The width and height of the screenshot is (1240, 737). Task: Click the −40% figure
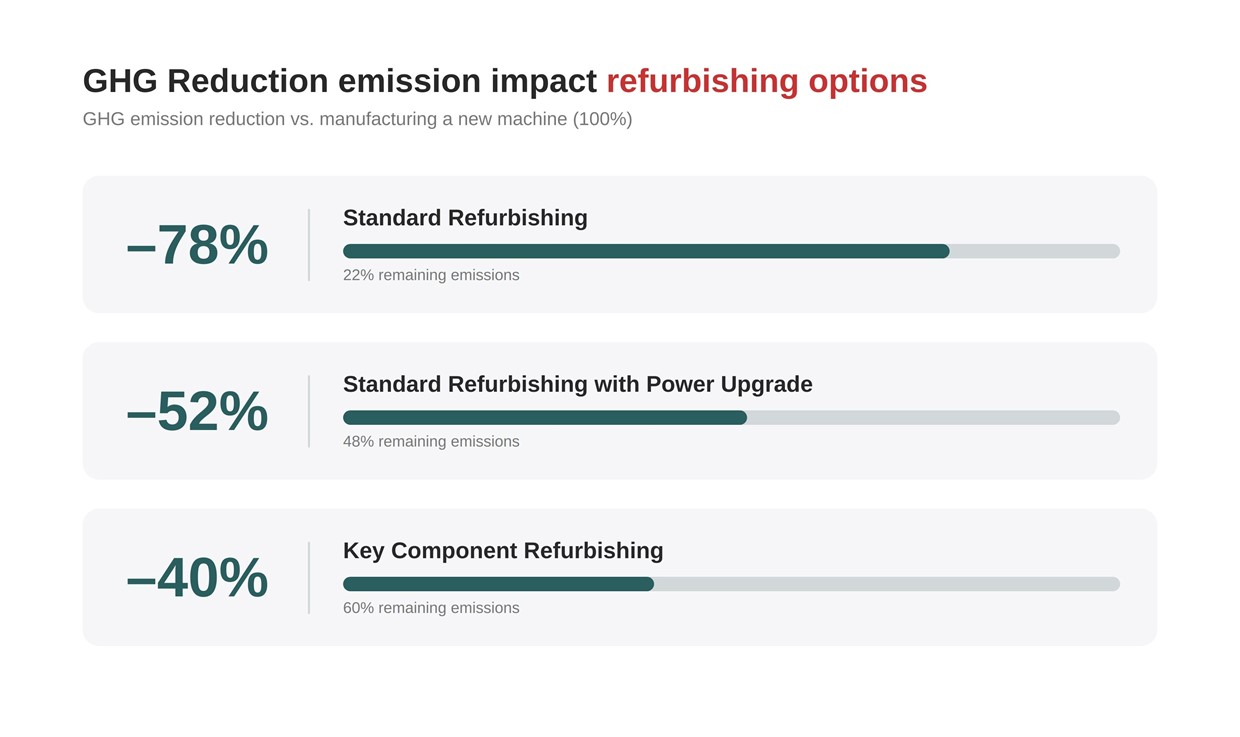197,577
